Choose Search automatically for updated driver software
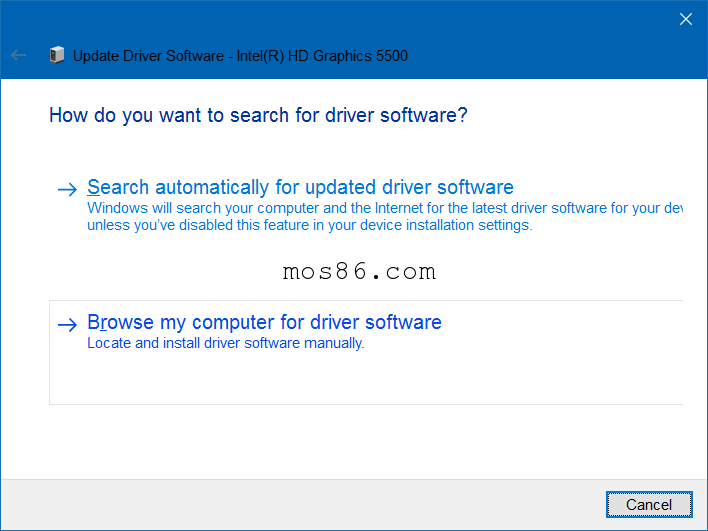This screenshot has height=531, width=708. click(x=300, y=187)
